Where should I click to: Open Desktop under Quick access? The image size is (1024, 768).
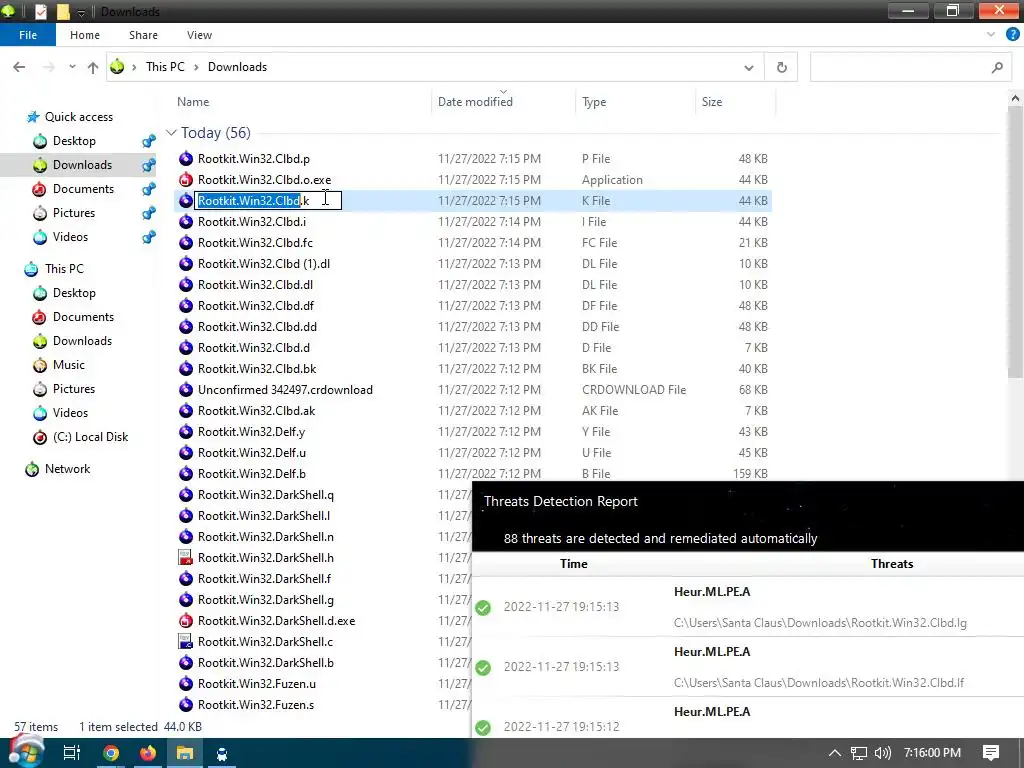coord(74,141)
